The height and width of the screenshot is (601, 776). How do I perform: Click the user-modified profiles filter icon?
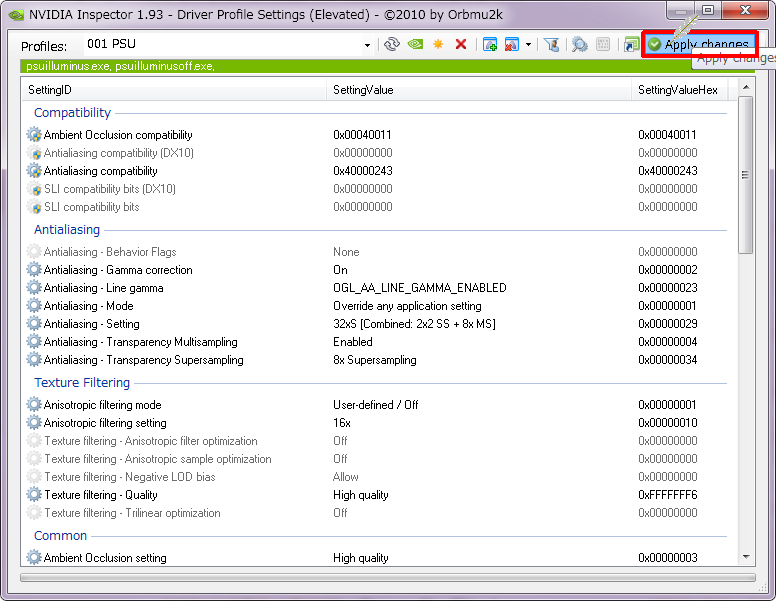551,45
